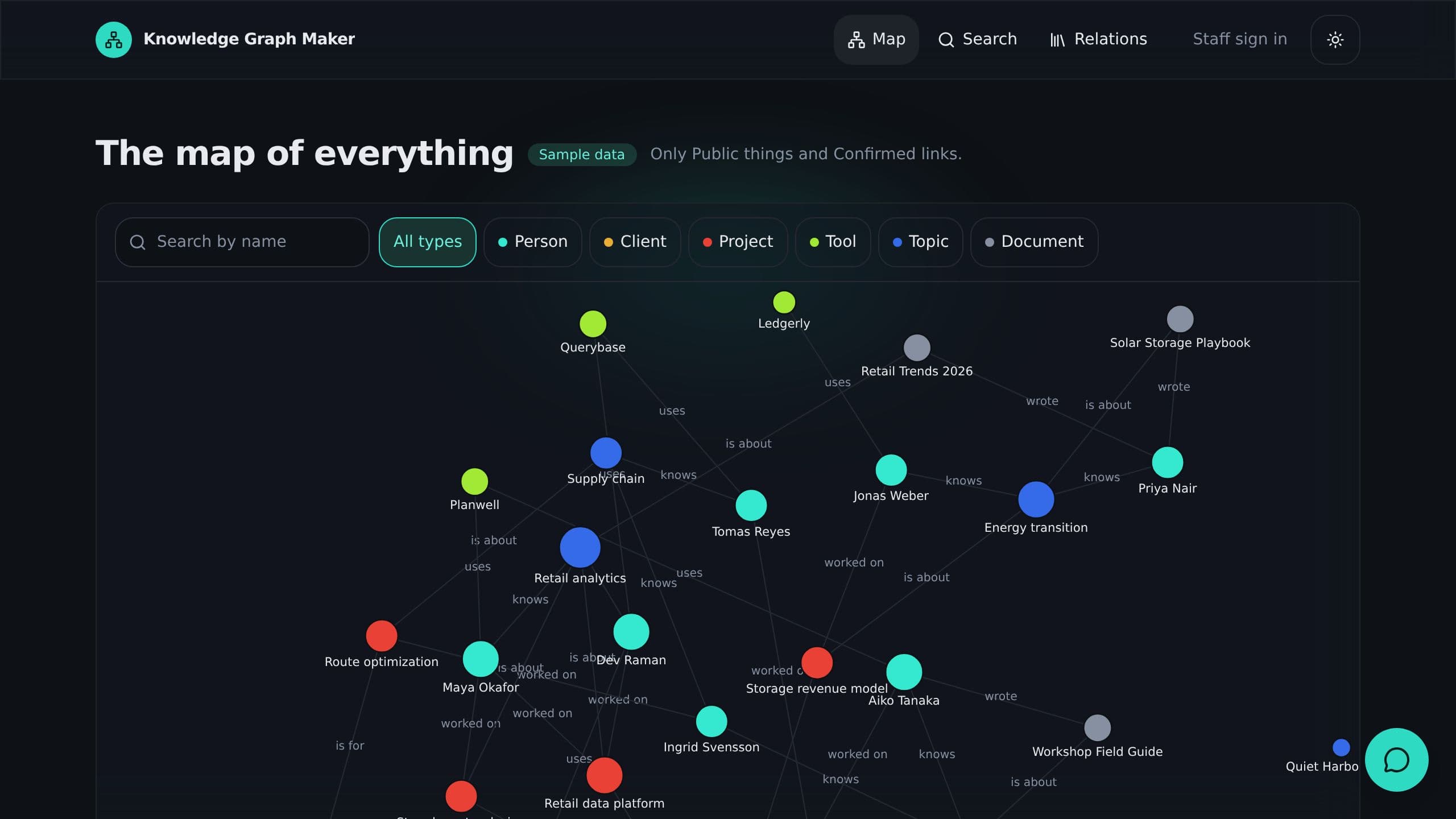Select the Storage revenue model project node
Screen dimensions: 1456x819
point(817,663)
